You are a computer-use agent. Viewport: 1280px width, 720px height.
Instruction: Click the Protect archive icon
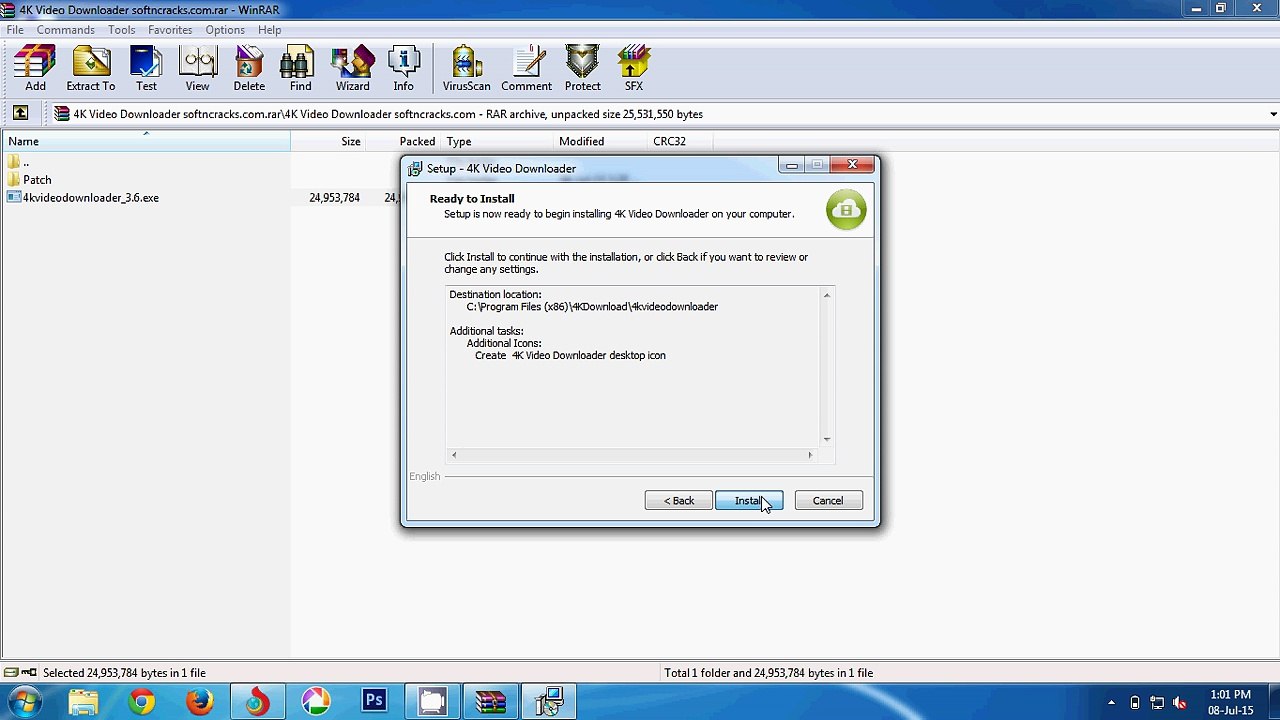click(x=582, y=69)
